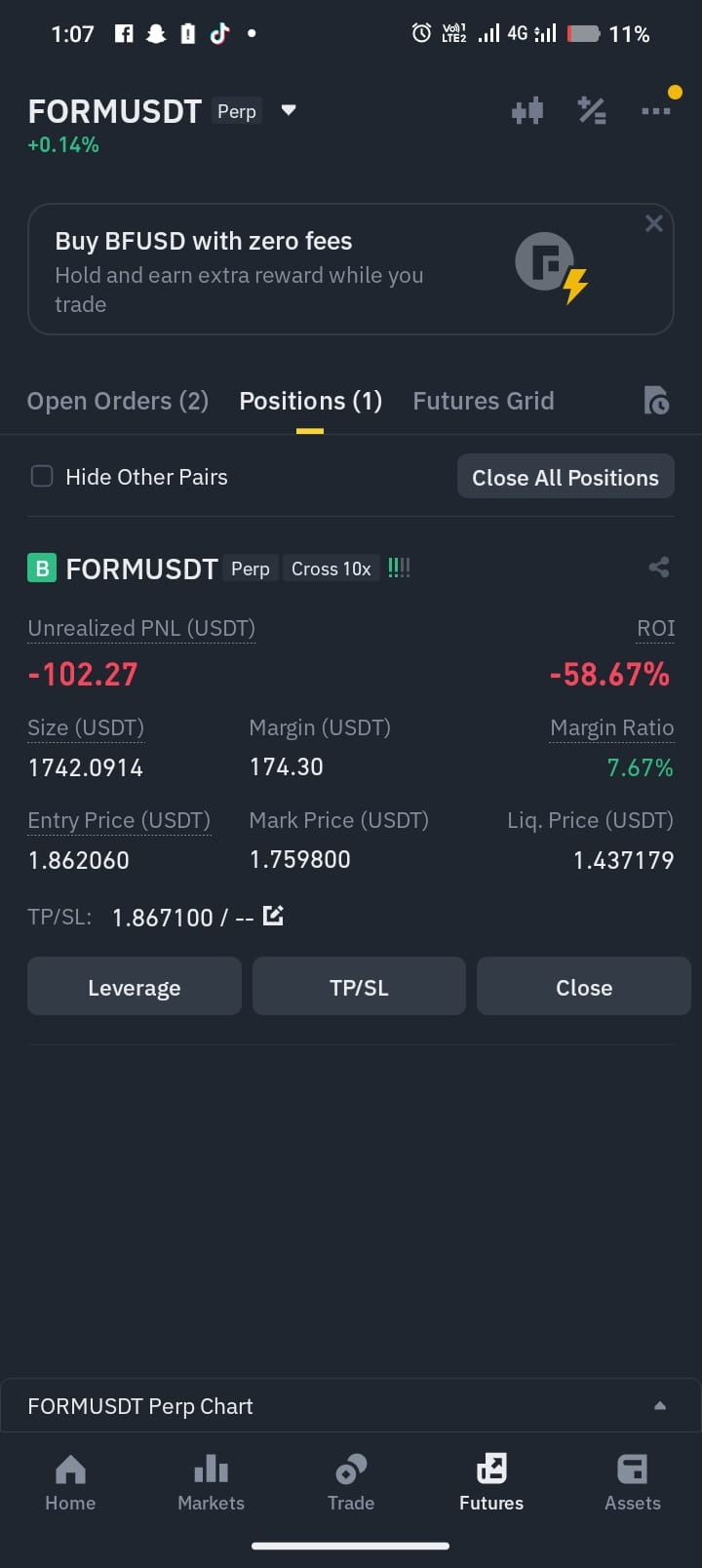Open the Assets wallet section
702x1568 pixels.
pyautogui.click(x=633, y=1482)
